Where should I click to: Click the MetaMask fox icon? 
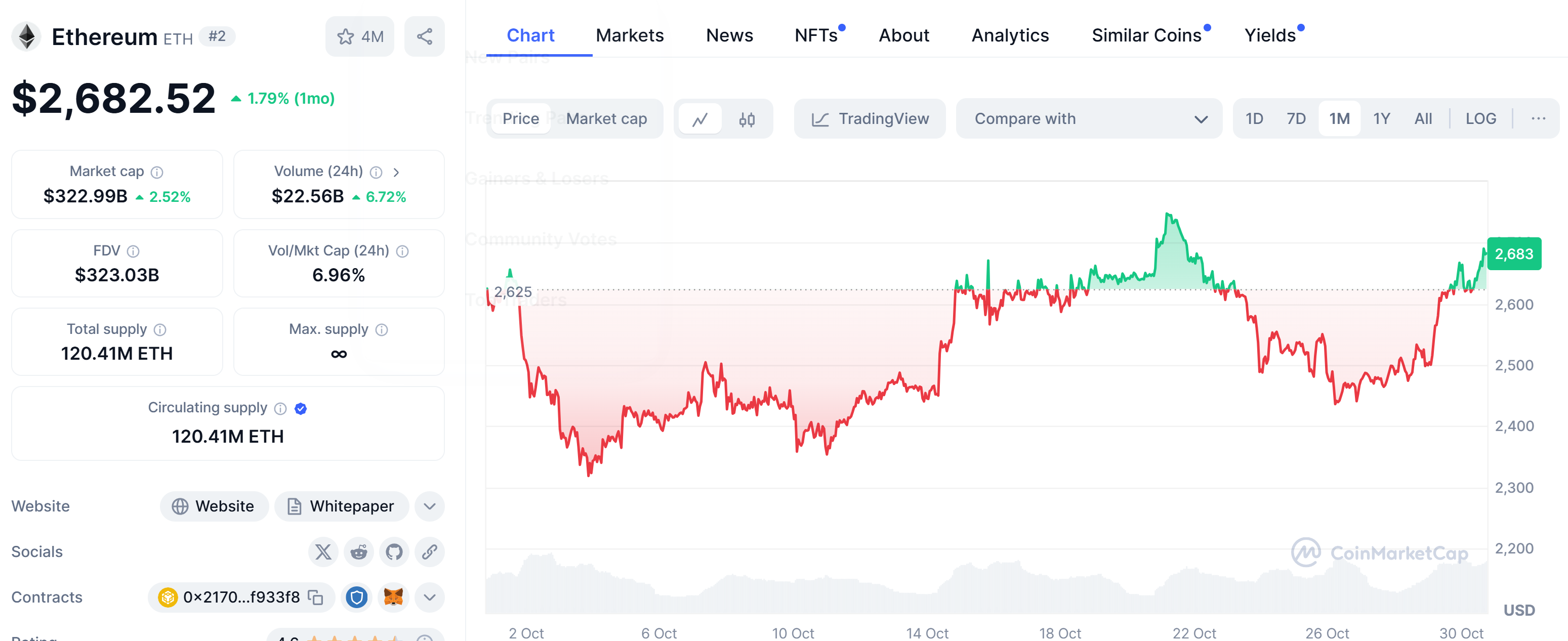click(393, 597)
